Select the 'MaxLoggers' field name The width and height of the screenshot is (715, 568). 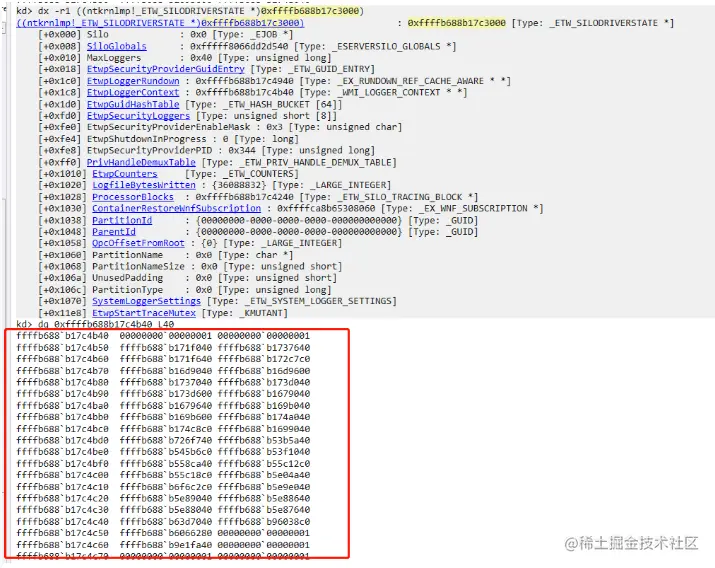[x=114, y=57]
